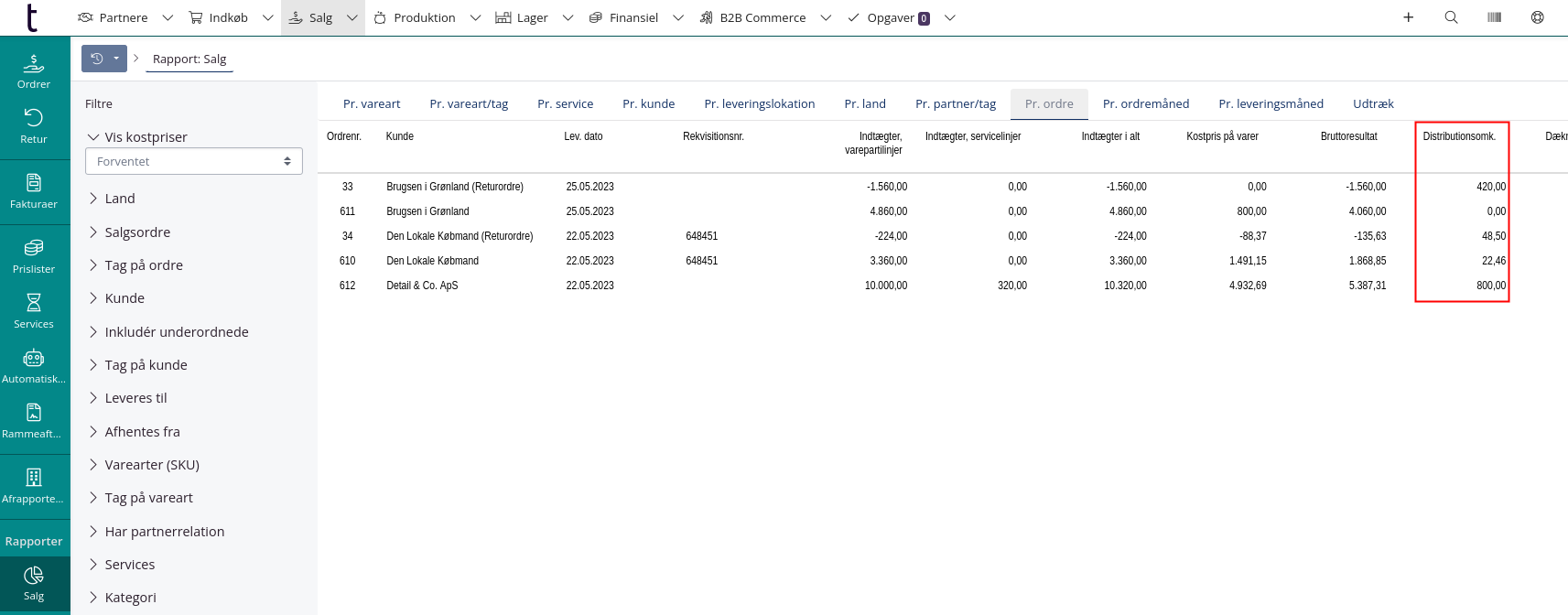Open the history dropdown button
The image size is (1568, 615).
104,59
